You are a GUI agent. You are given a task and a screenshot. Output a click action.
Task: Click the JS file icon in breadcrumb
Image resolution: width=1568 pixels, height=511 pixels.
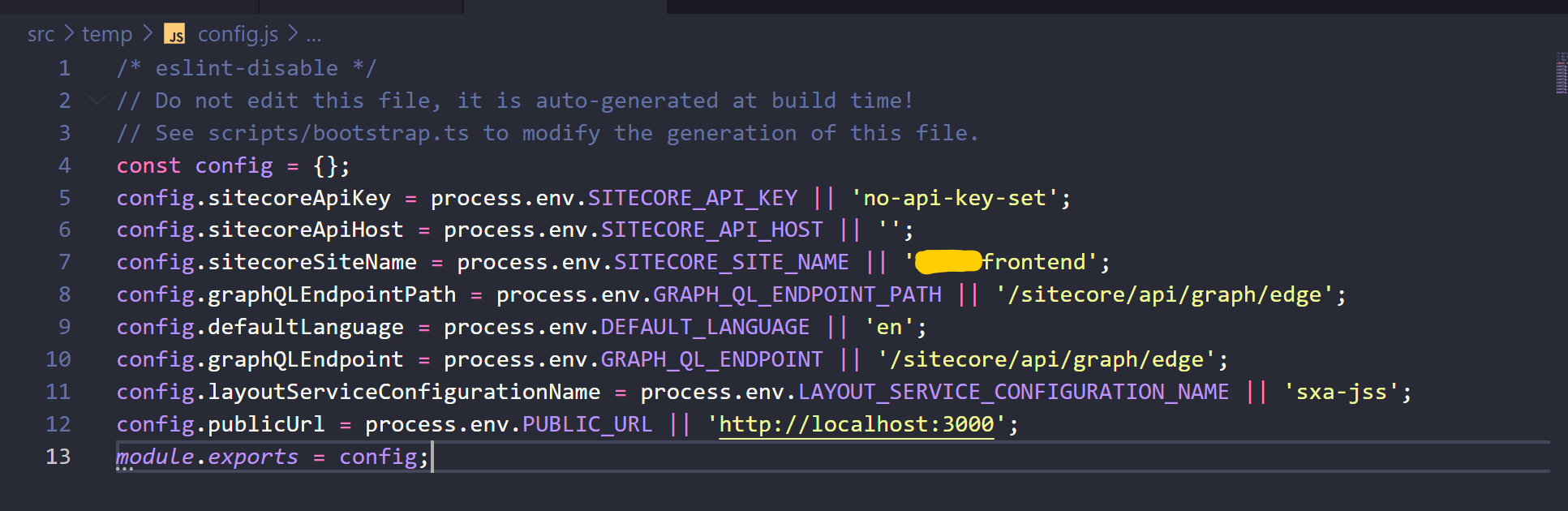(x=174, y=34)
